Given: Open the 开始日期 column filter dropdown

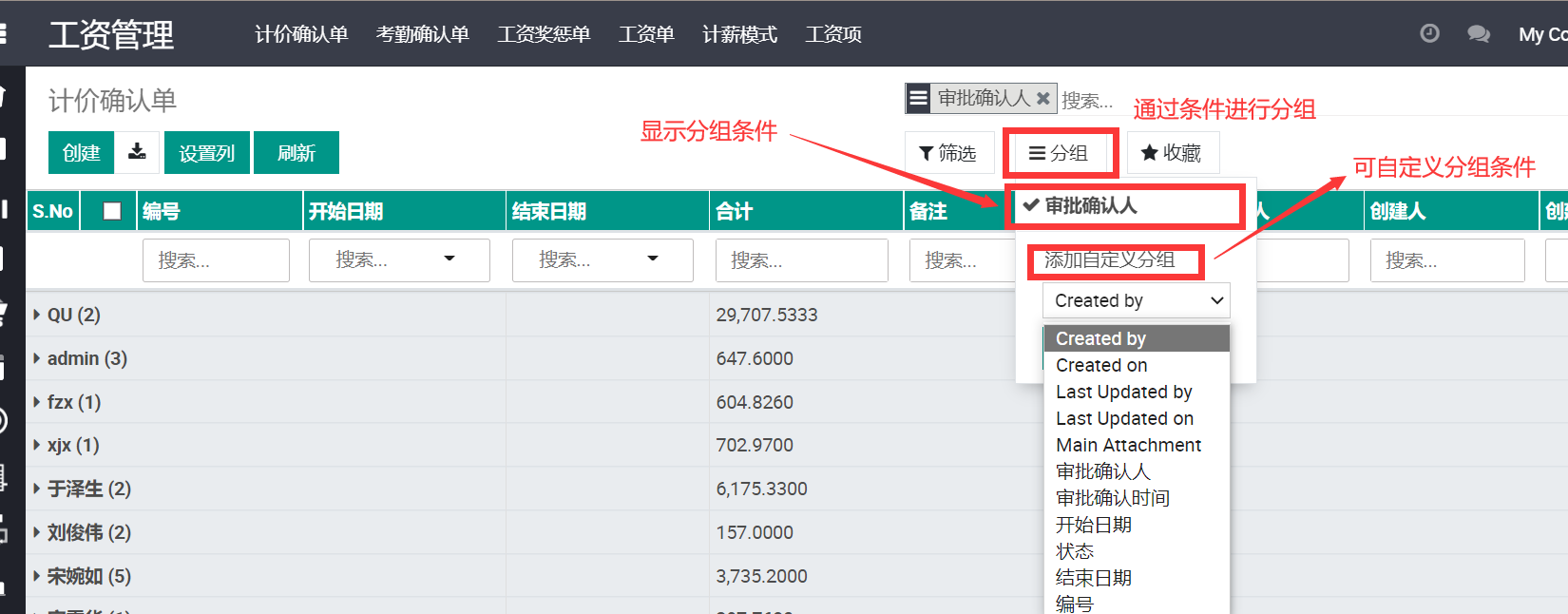Looking at the screenshot, I should [399, 259].
